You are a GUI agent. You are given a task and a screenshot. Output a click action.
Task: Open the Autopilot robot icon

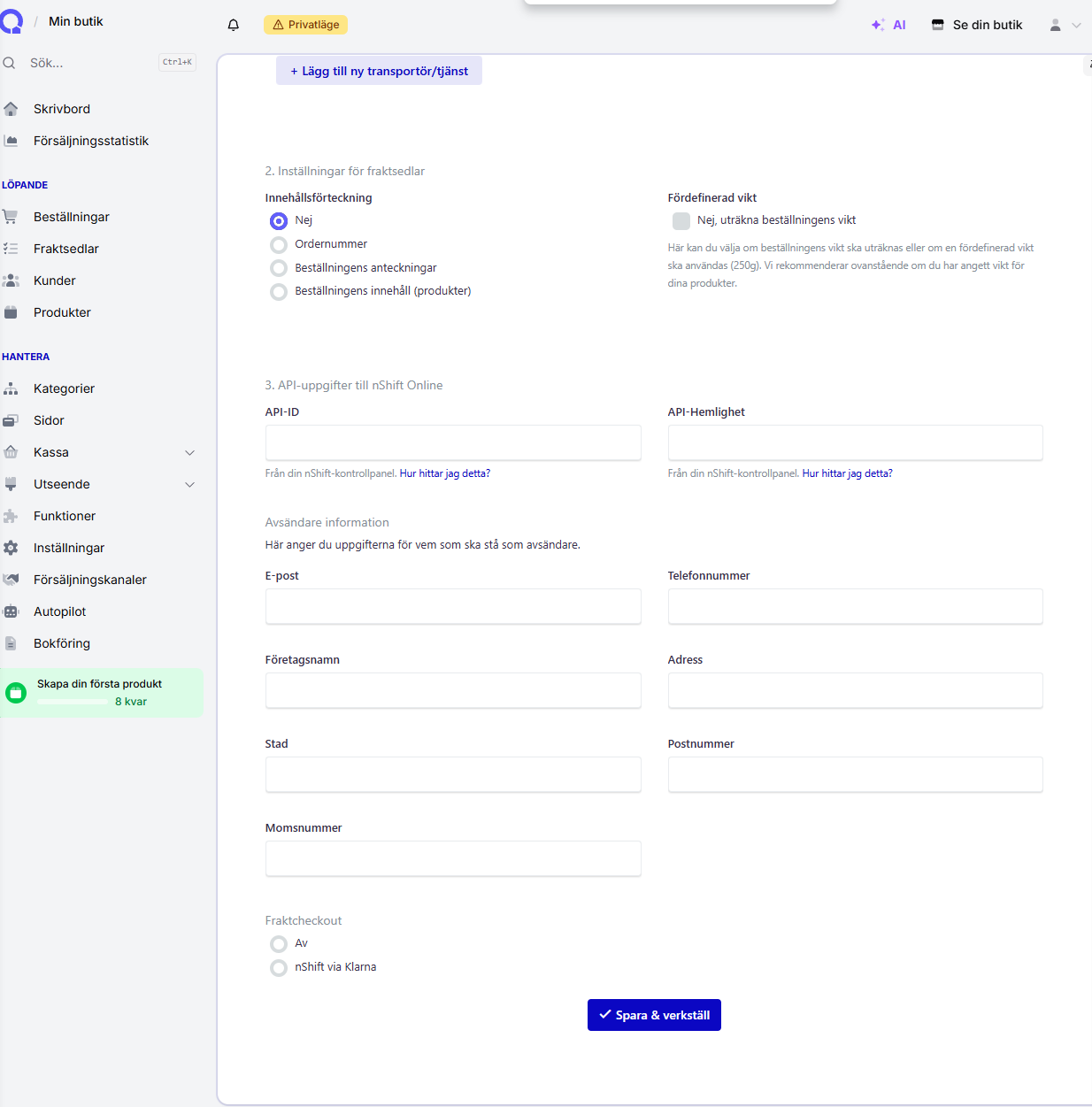click(x=11, y=611)
